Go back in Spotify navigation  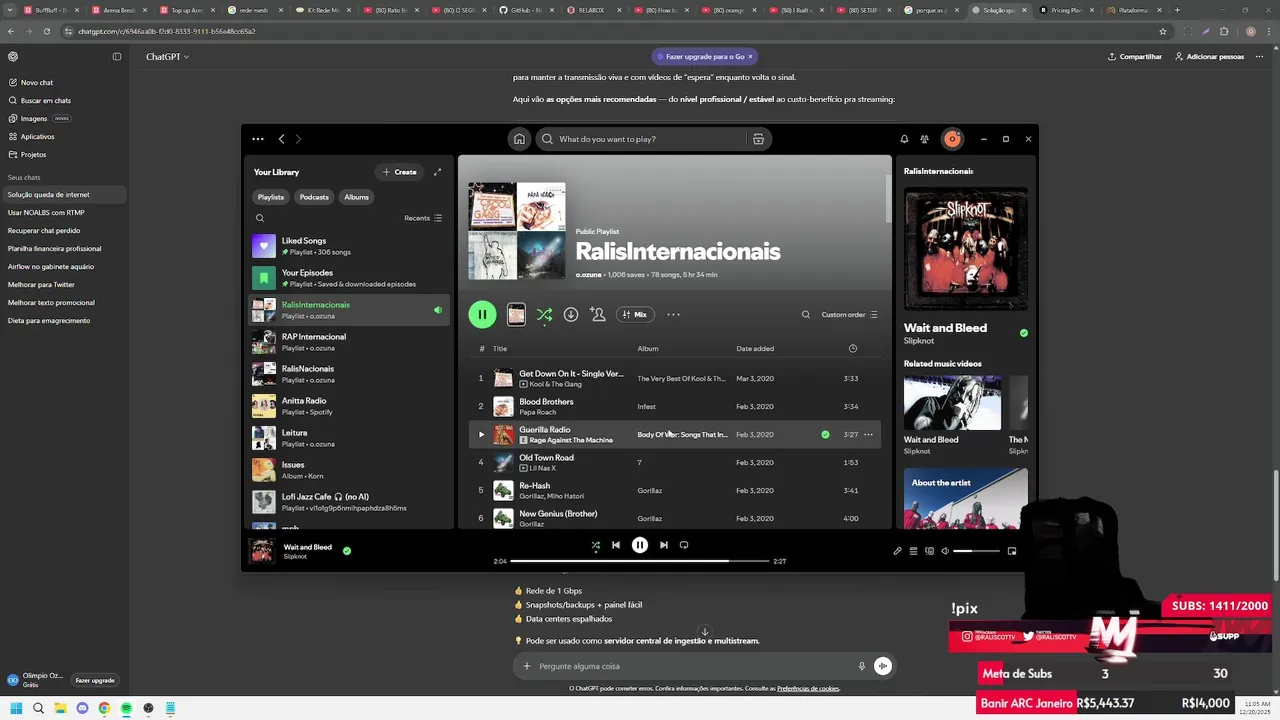282,139
